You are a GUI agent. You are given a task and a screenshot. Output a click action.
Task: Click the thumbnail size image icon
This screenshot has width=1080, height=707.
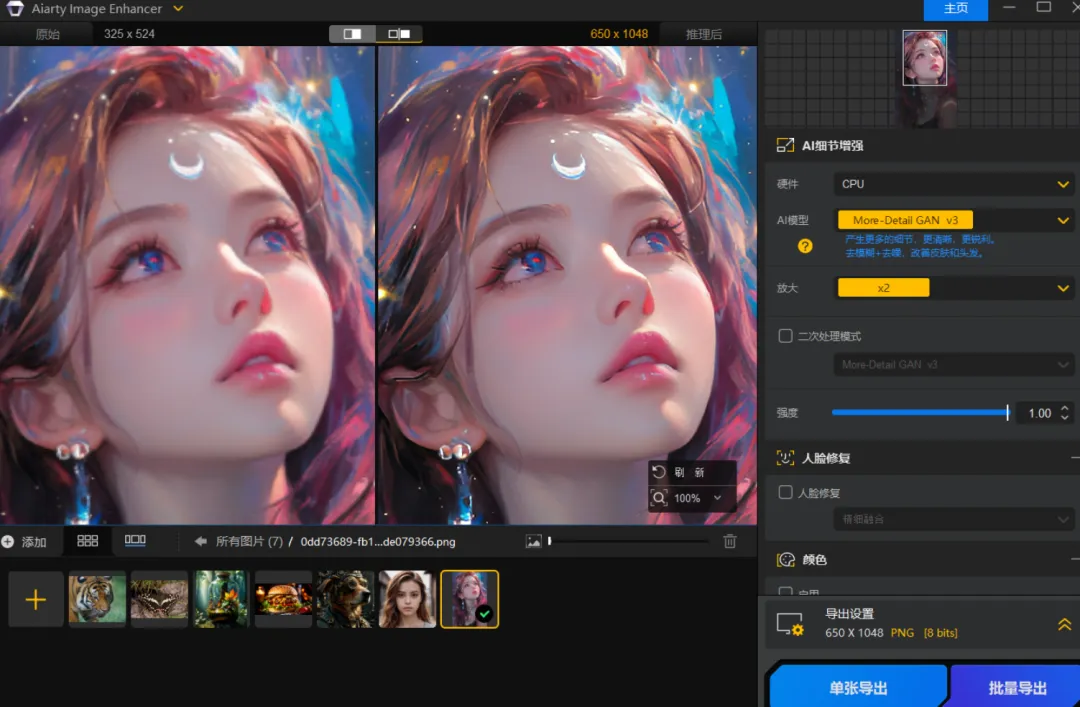pyautogui.click(x=533, y=542)
